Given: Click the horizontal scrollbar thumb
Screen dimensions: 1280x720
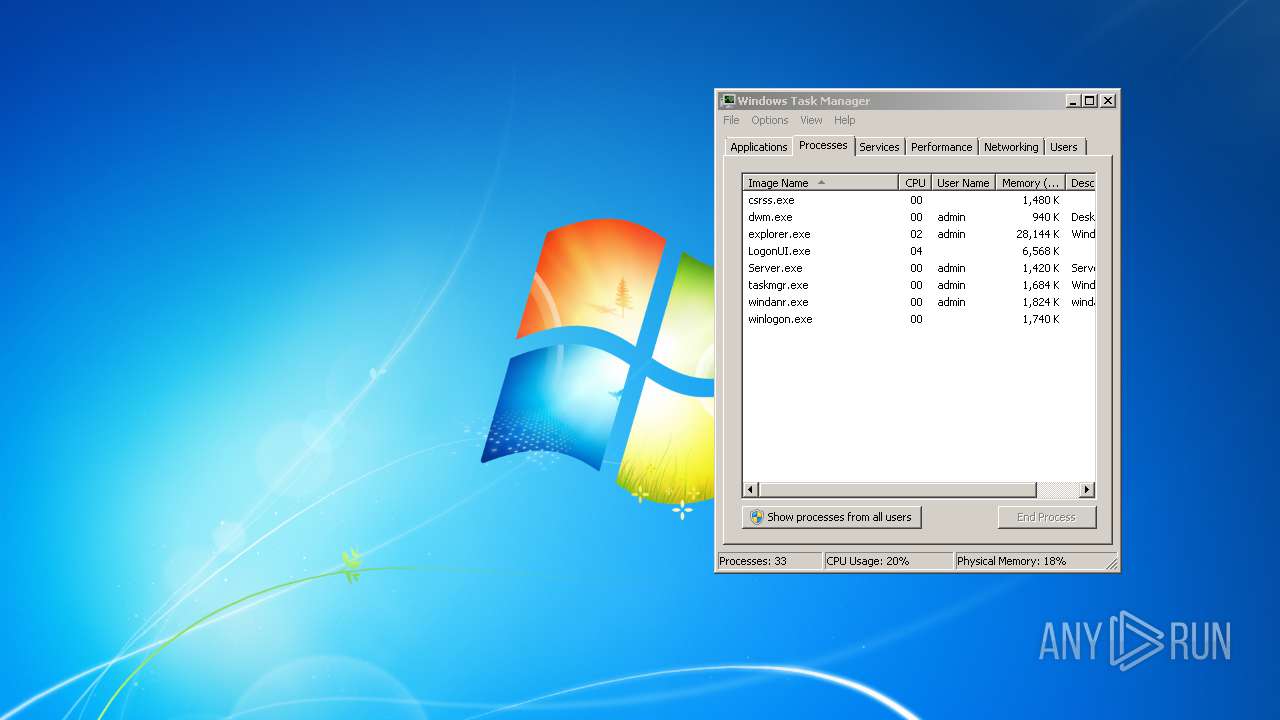Looking at the screenshot, I should pos(898,490).
